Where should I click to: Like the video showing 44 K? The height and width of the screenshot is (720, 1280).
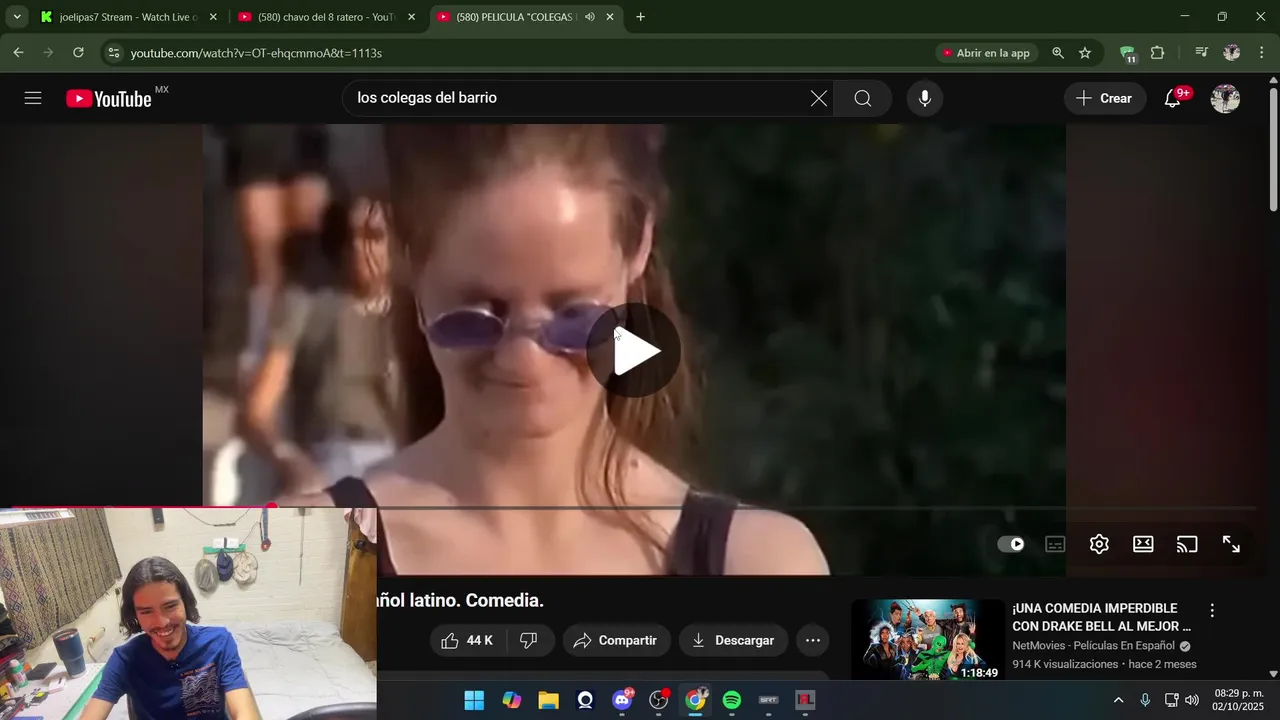[x=467, y=640]
